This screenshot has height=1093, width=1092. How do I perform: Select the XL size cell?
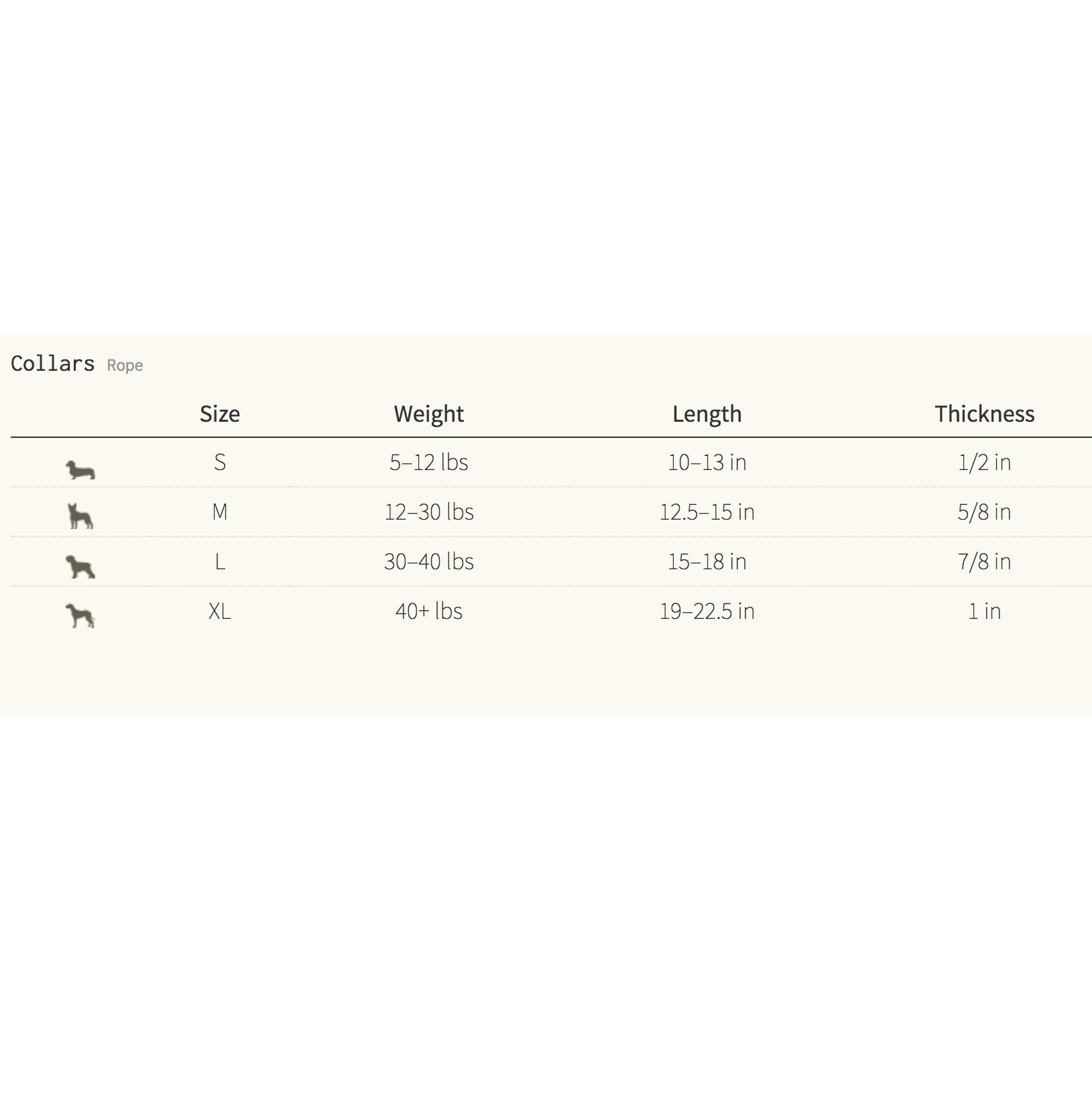pyautogui.click(x=220, y=611)
